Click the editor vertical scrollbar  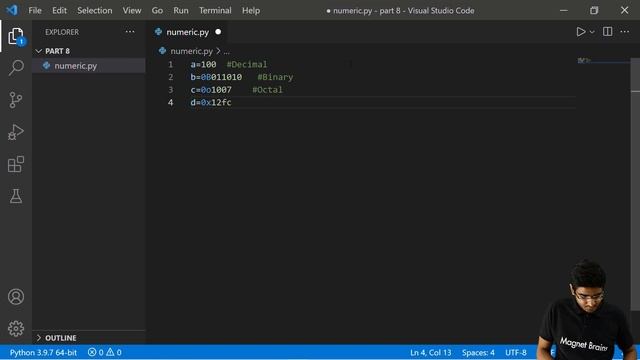[635, 184]
